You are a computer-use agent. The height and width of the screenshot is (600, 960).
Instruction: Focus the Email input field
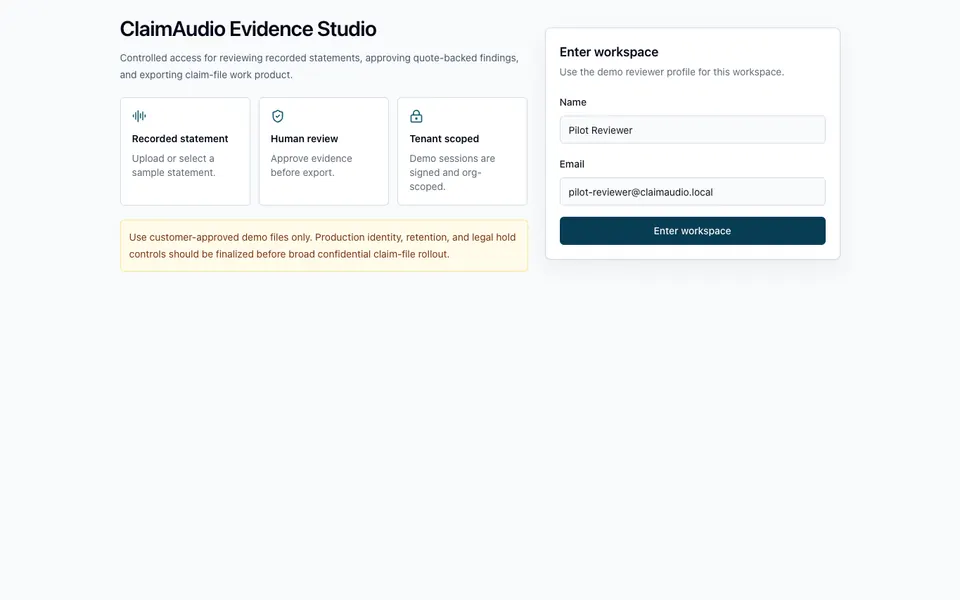click(x=692, y=192)
